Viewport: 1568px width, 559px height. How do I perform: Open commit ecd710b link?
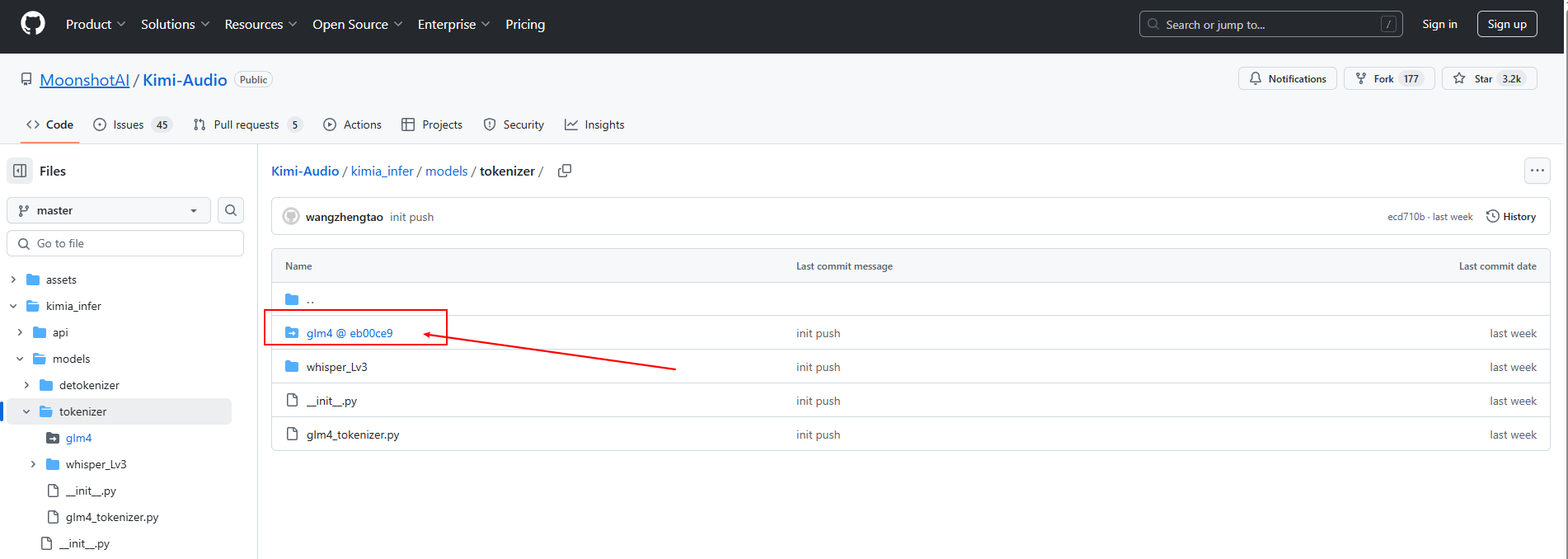tap(1406, 217)
